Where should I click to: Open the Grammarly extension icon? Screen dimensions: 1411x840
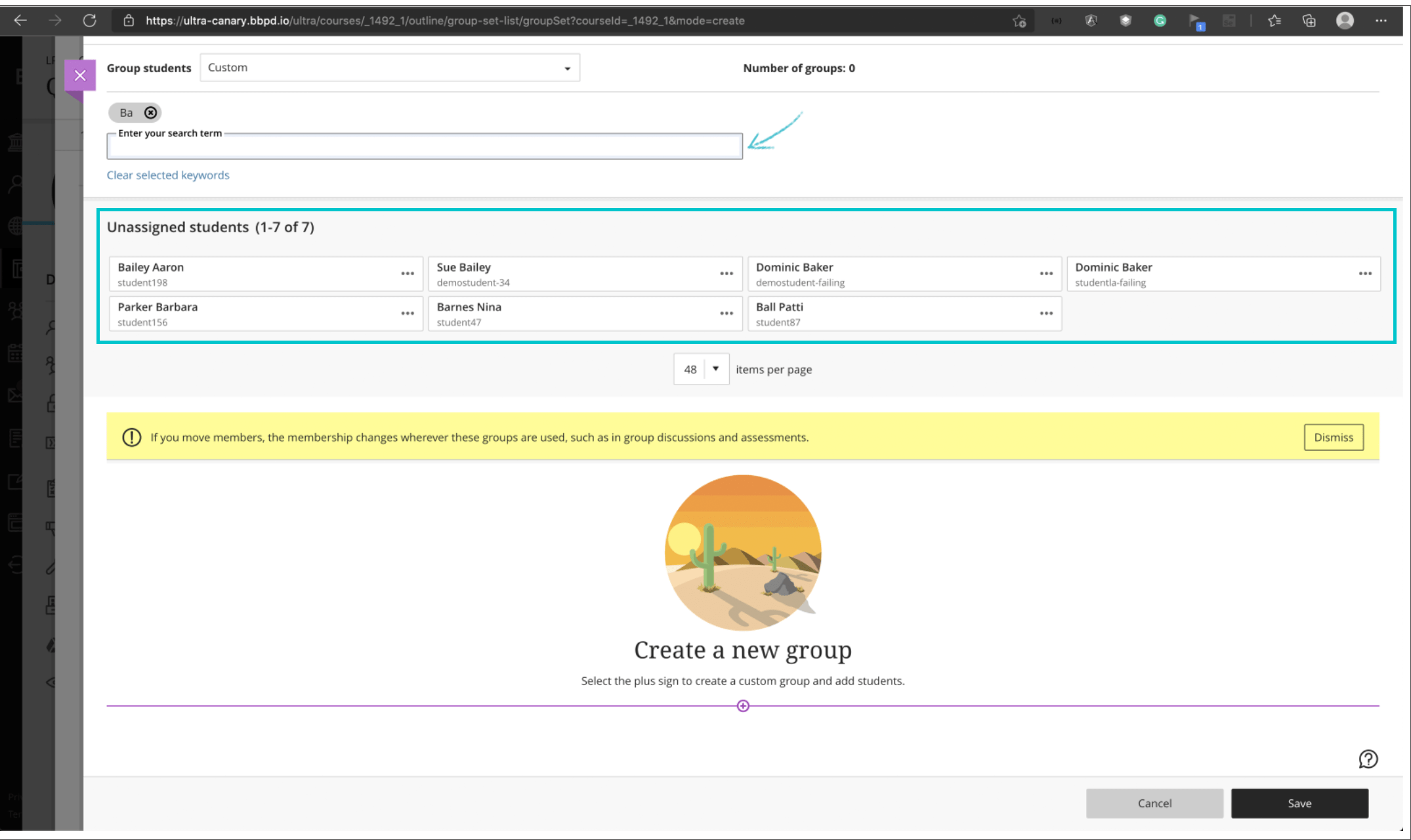click(1160, 20)
